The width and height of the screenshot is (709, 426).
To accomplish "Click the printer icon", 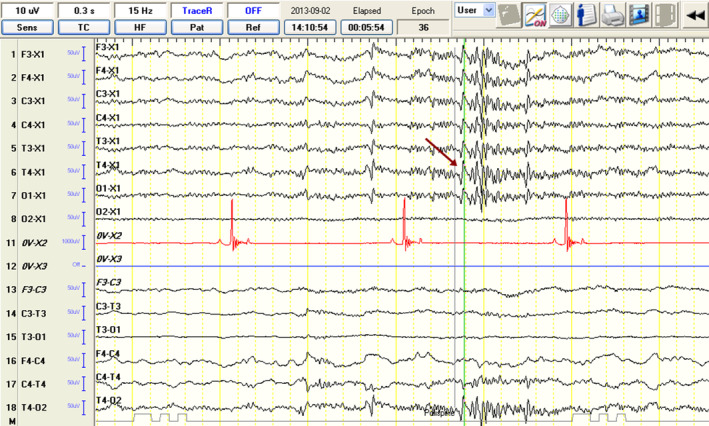I will (x=612, y=14).
